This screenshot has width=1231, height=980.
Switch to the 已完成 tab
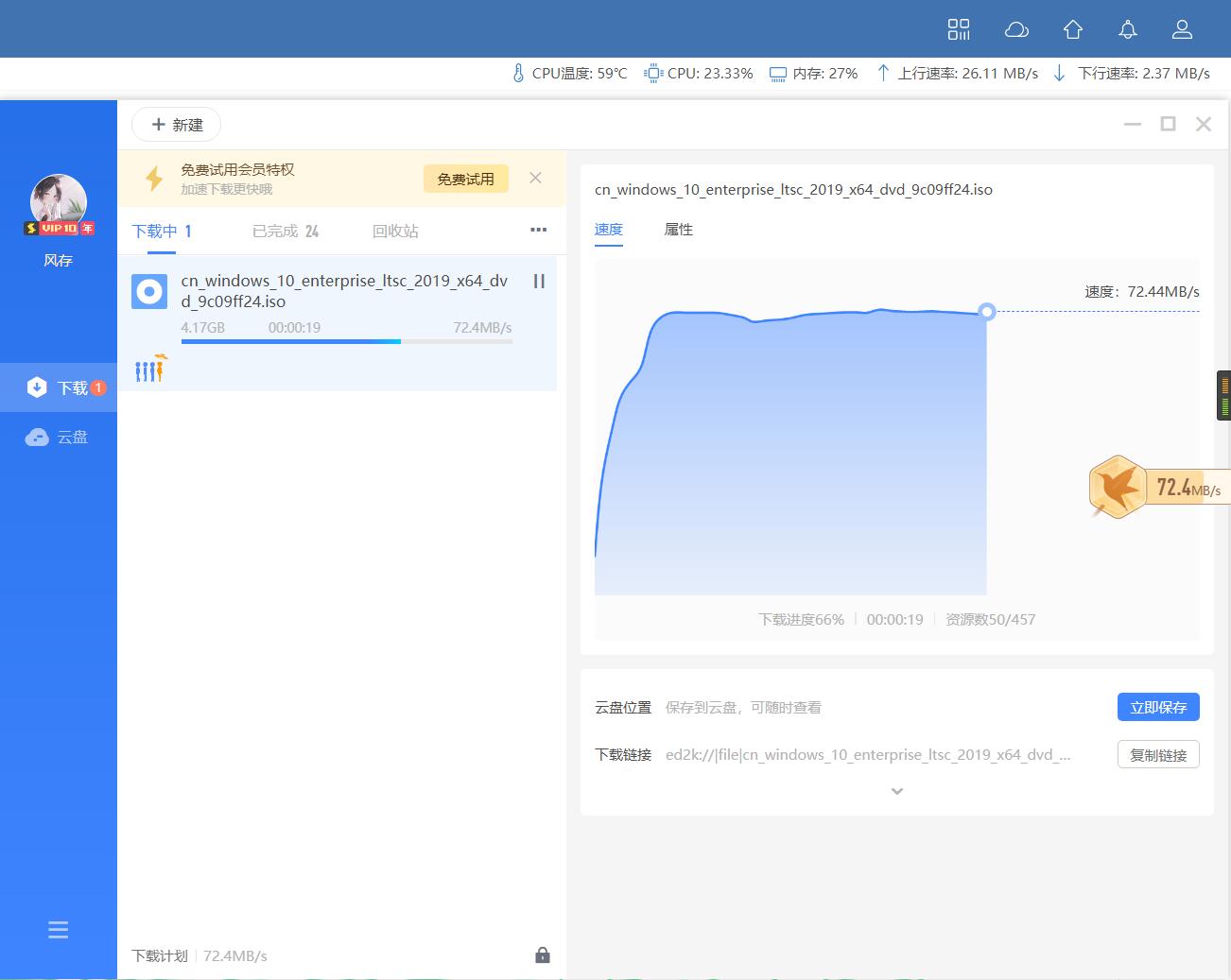(285, 232)
